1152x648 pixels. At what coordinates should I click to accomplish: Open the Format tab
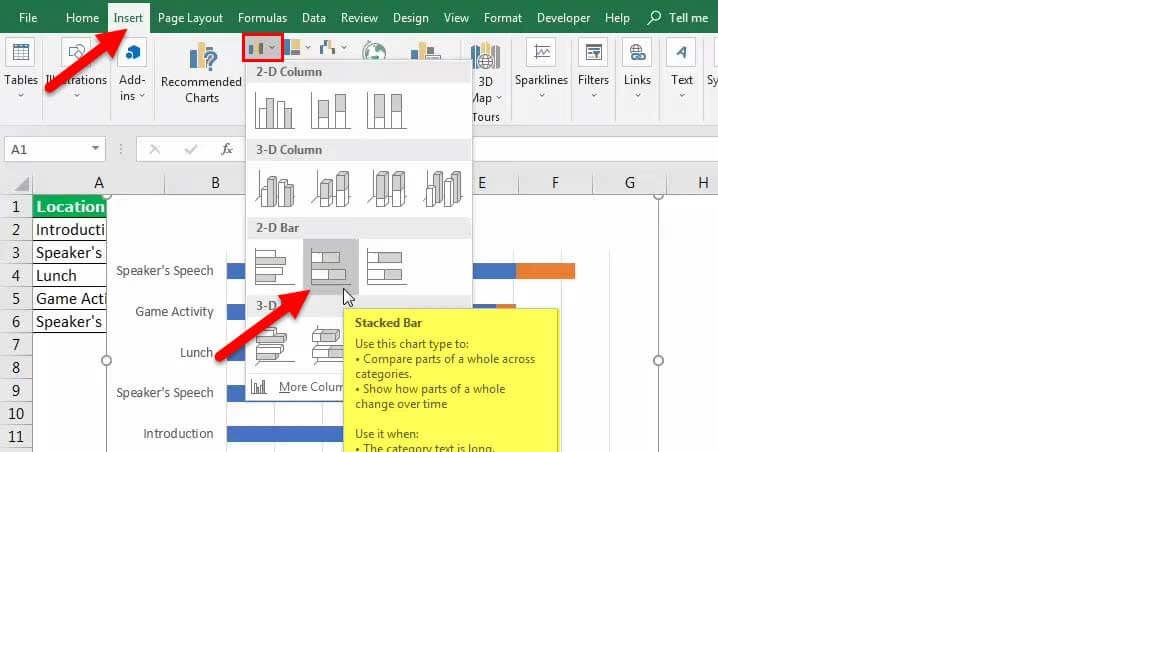click(x=503, y=18)
